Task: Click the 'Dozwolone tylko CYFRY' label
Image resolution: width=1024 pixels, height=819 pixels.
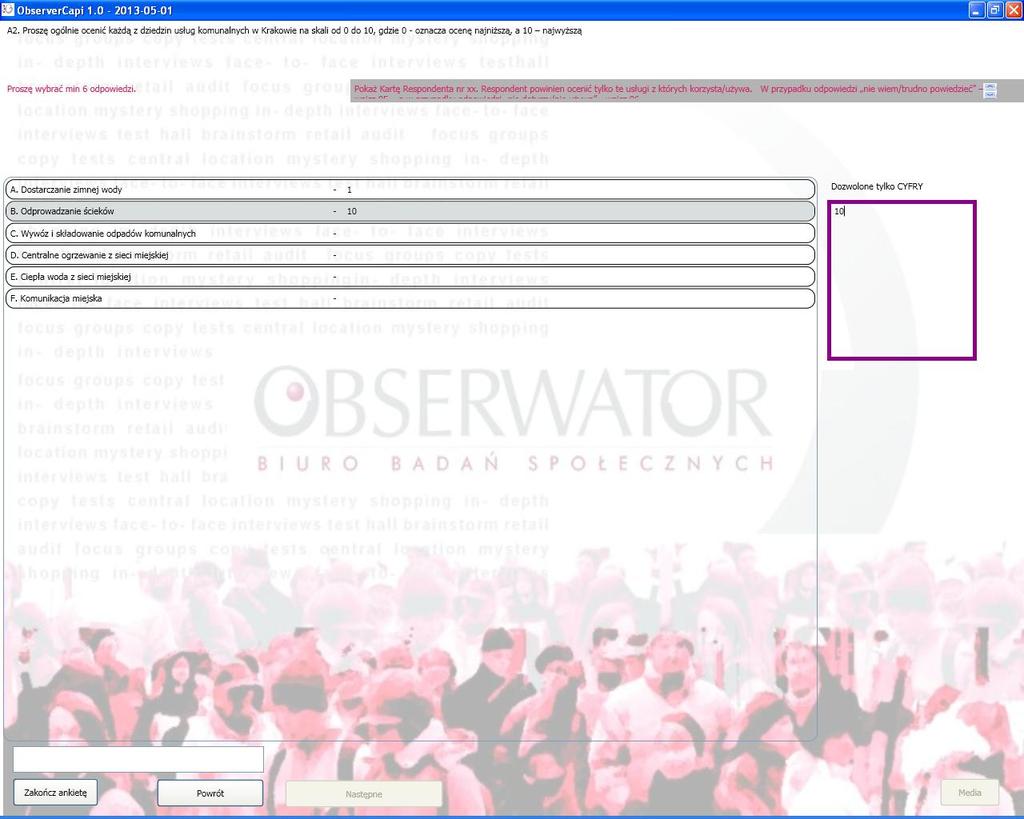Action: [x=877, y=186]
